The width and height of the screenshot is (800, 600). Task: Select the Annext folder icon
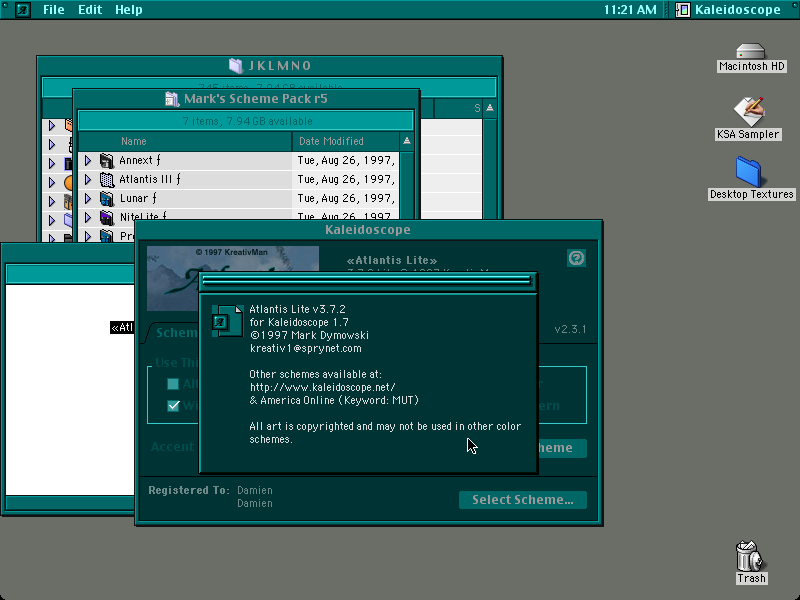107,161
